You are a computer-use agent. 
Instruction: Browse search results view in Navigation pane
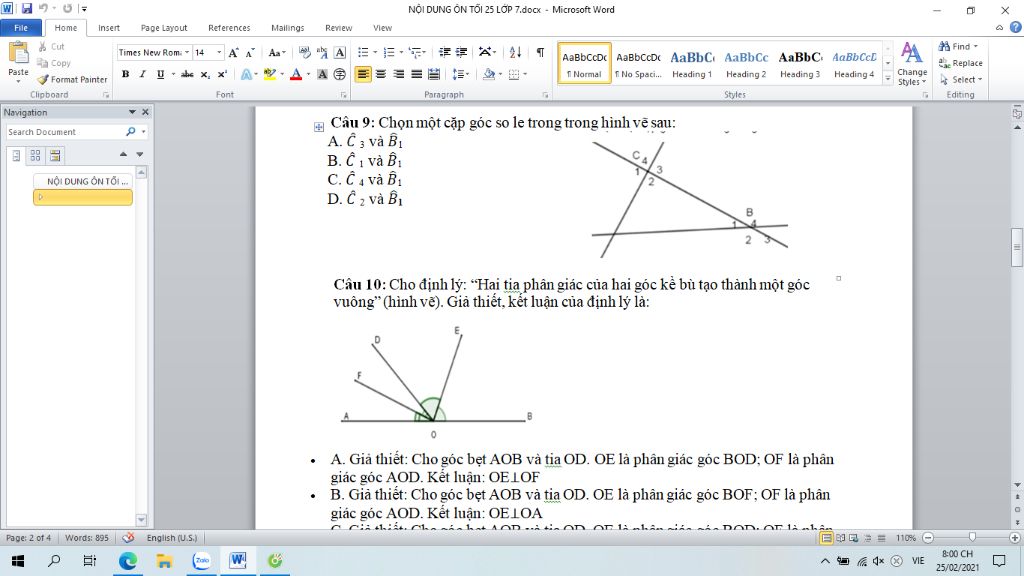(55, 155)
